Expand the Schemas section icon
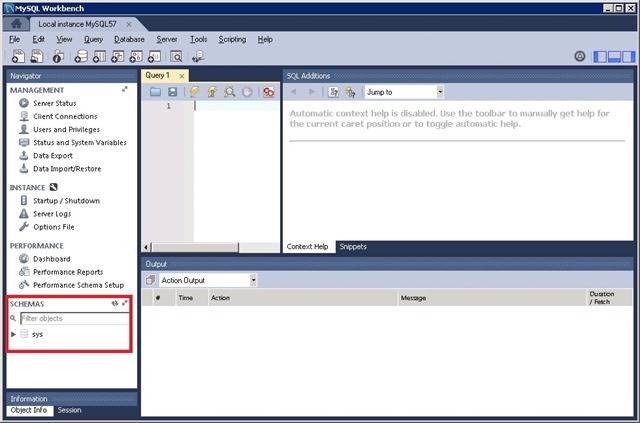Screen dimensions: 640x423 point(124,303)
